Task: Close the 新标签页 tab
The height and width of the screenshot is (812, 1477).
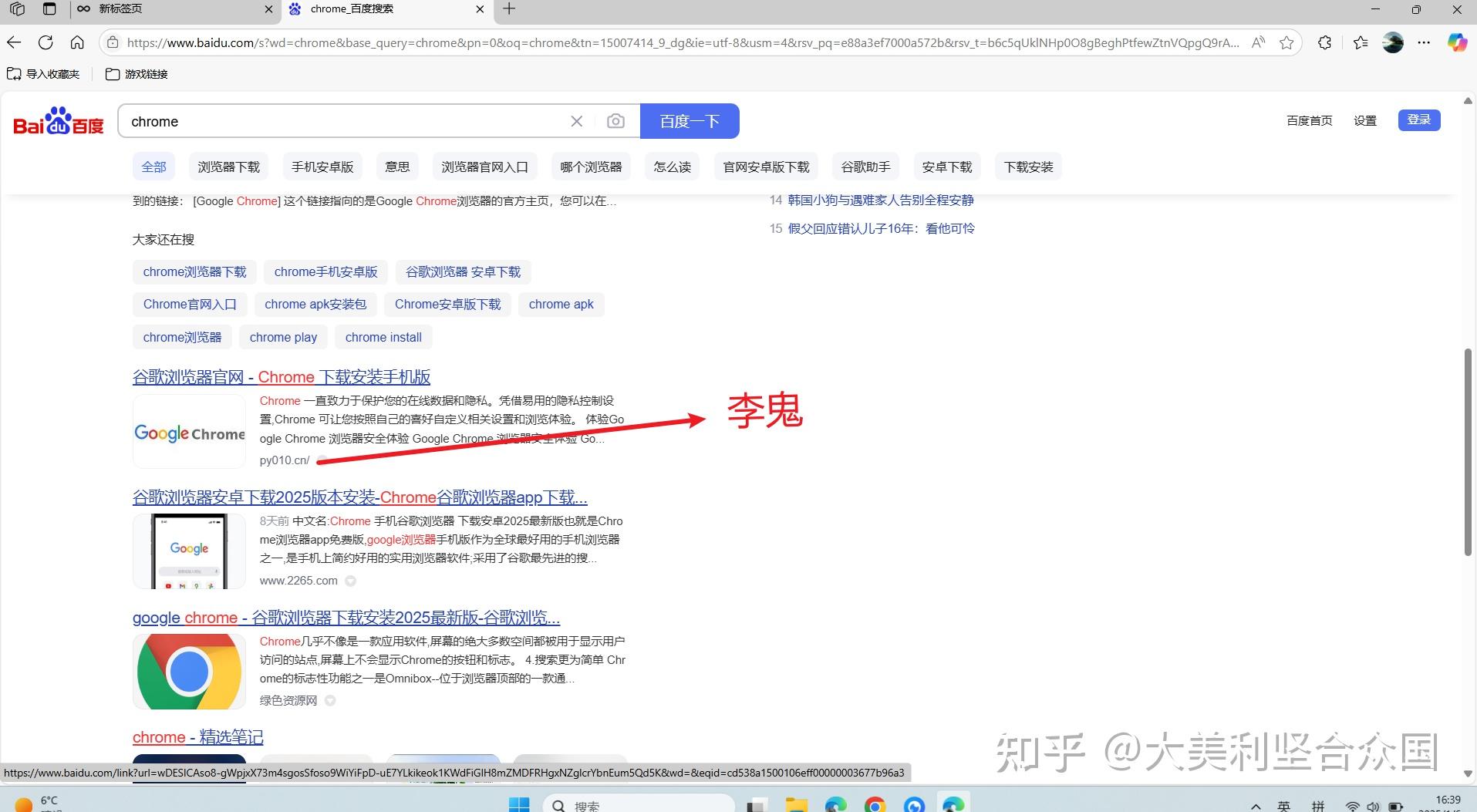Action: pos(268,9)
